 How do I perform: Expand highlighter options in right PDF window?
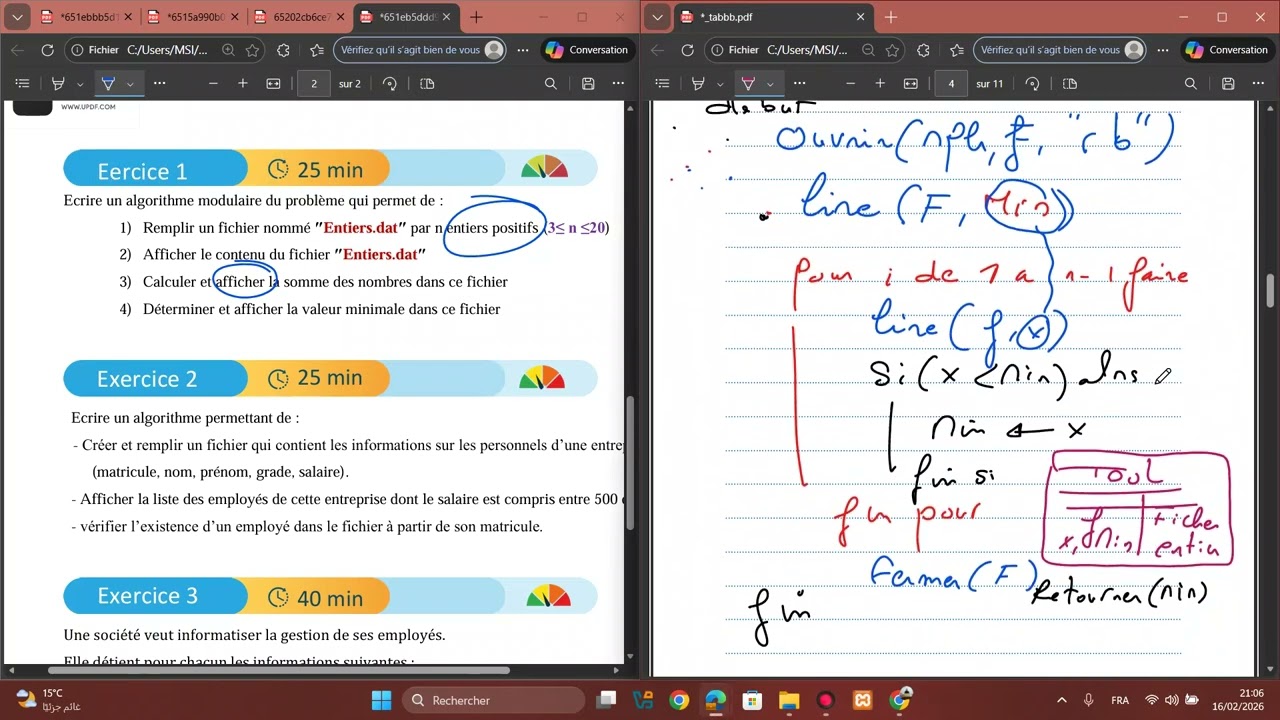[720, 84]
